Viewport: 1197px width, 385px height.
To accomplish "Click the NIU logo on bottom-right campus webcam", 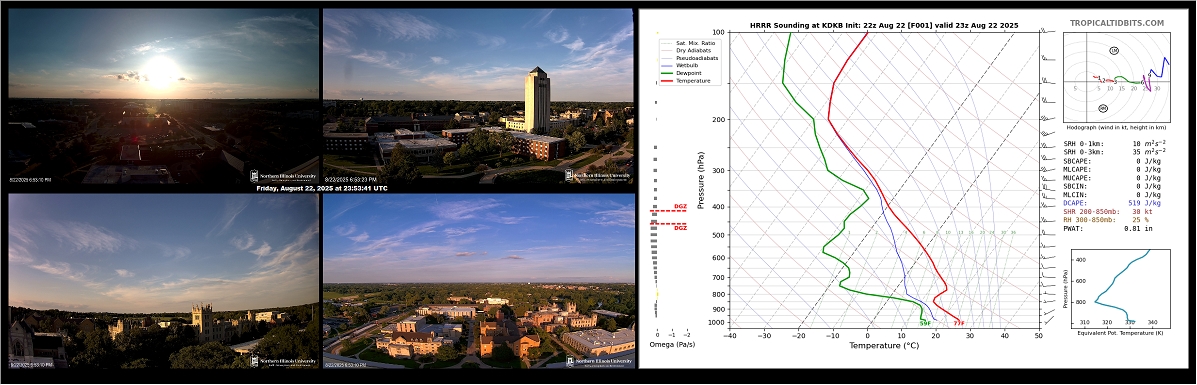I will (599, 361).
